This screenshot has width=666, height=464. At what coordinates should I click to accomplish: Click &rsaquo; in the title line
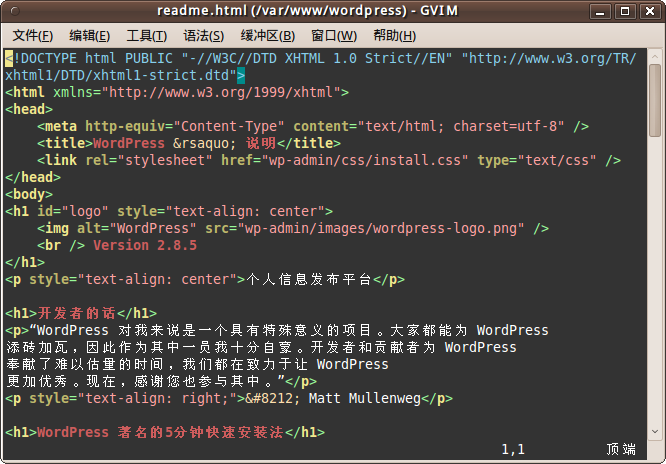coord(205,143)
